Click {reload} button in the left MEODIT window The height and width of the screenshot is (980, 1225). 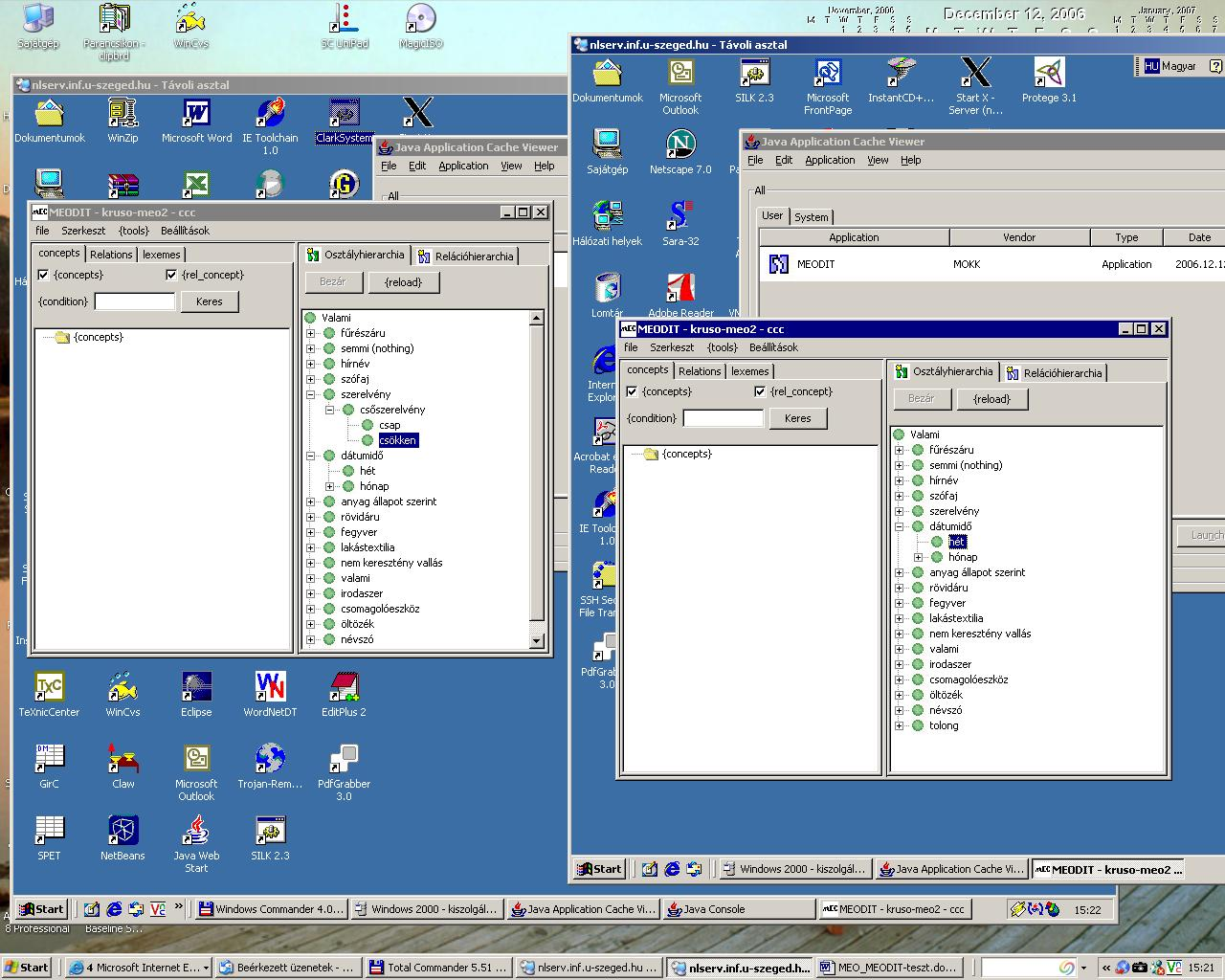pyautogui.click(x=403, y=282)
